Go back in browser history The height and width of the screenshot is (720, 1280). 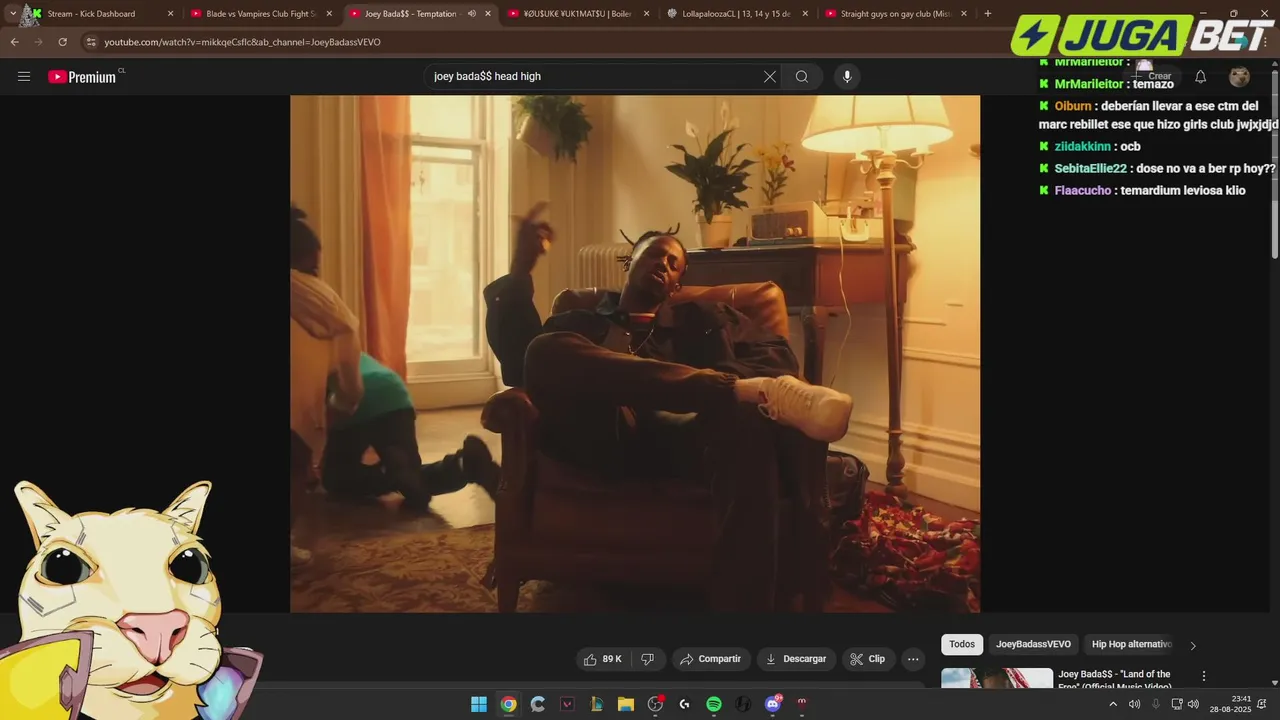click(14, 42)
